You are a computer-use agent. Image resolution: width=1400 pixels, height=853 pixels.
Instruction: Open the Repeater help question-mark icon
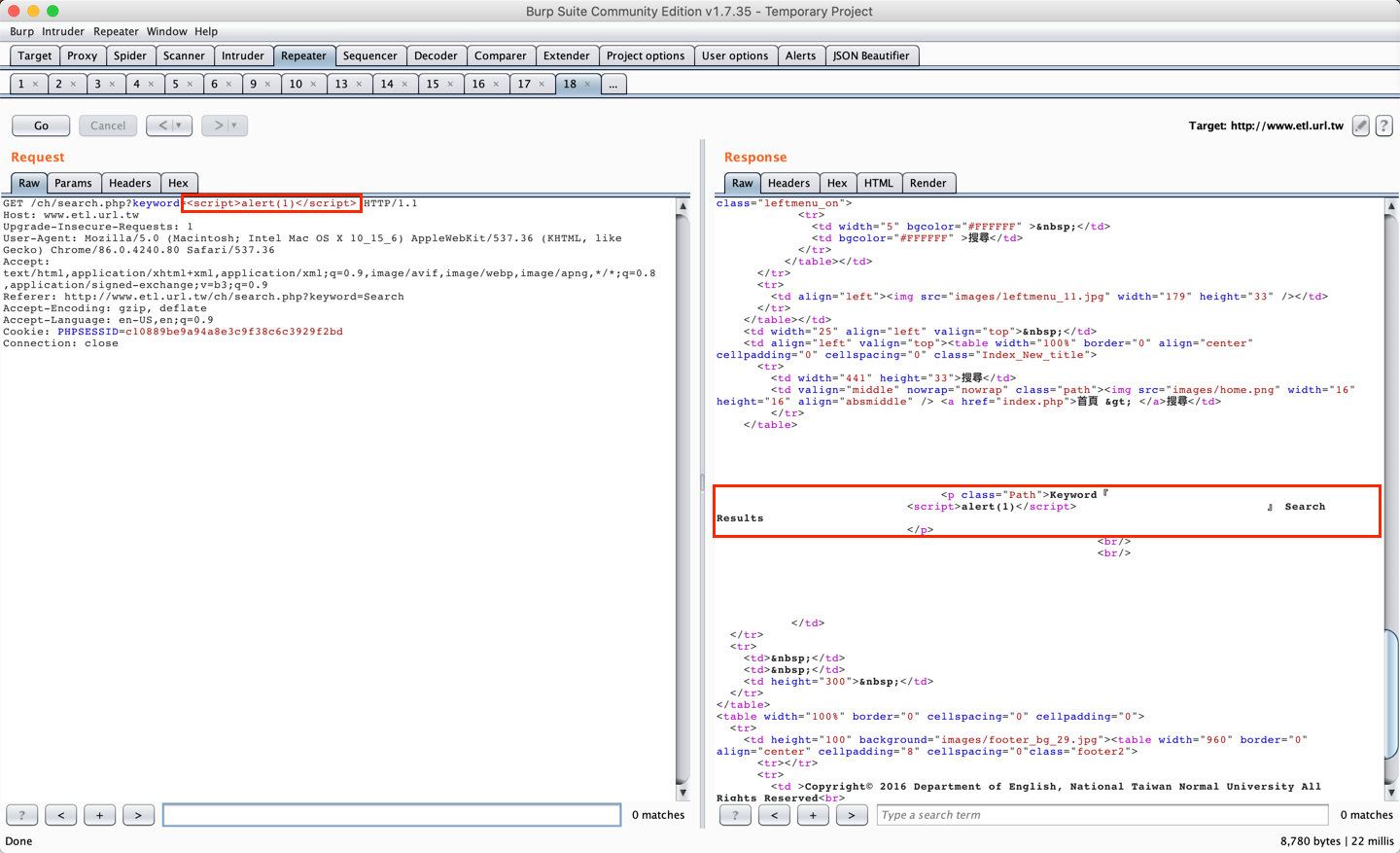click(1383, 125)
